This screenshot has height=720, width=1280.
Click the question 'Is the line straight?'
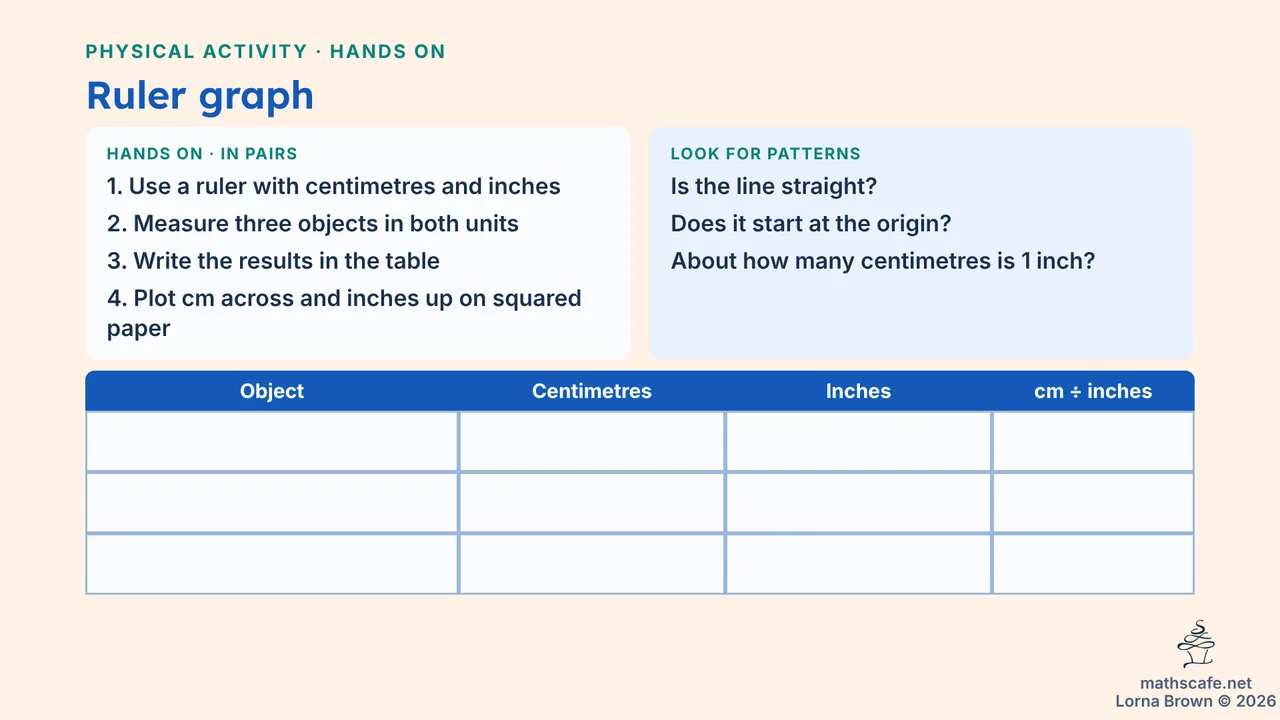coord(774,187)
